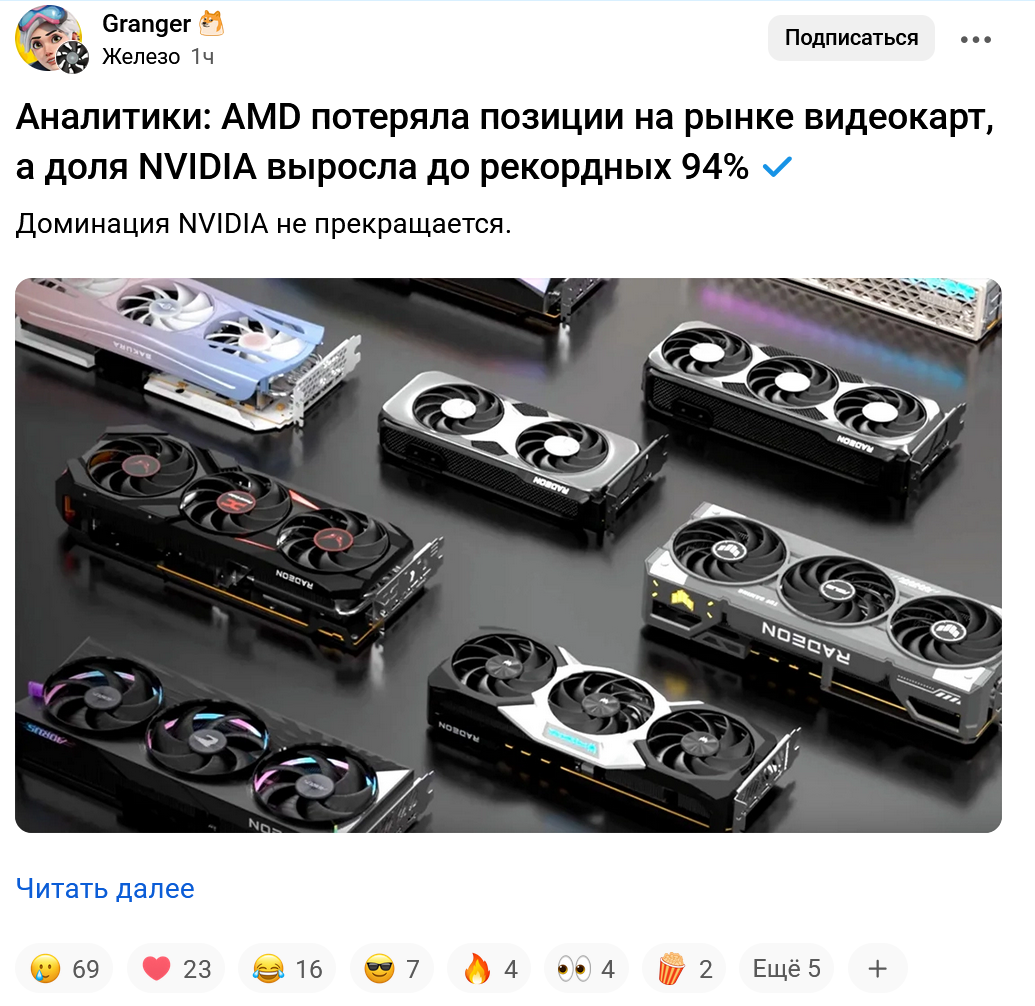Click the Granger author name

[x=146, y=24]
